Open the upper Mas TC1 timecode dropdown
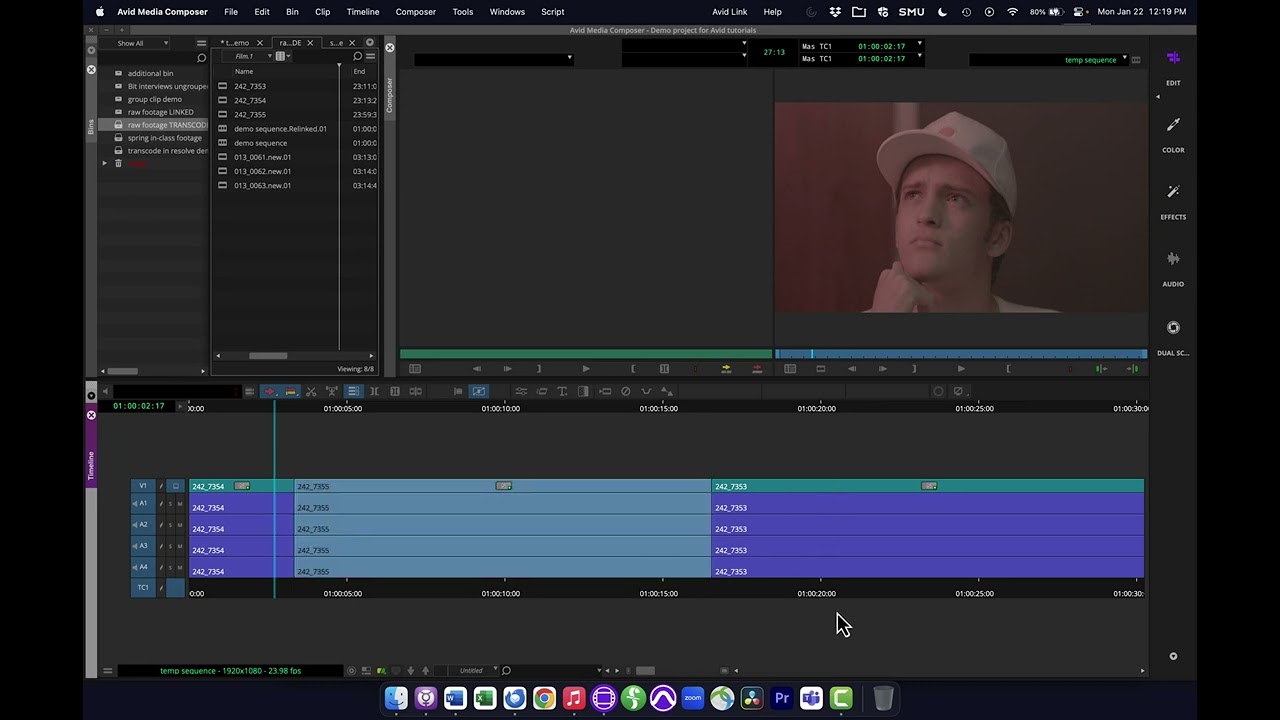This screenshot has width=1280, height=720. tap(919, 45)
